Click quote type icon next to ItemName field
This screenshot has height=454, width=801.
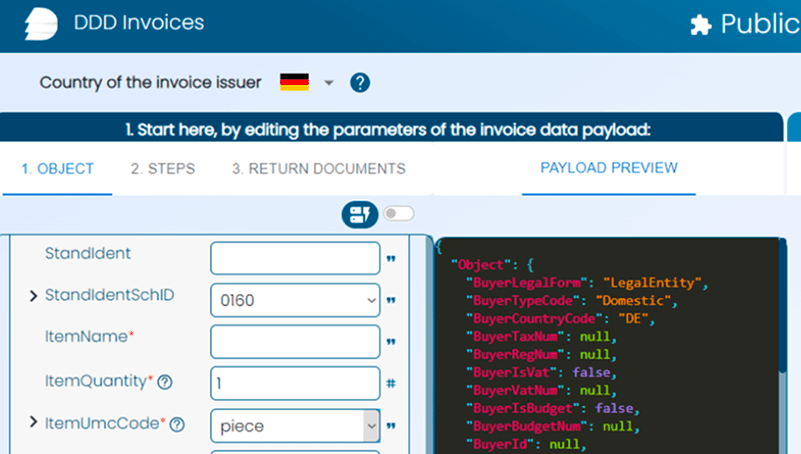pyautogui.click(x=391, y=342)
